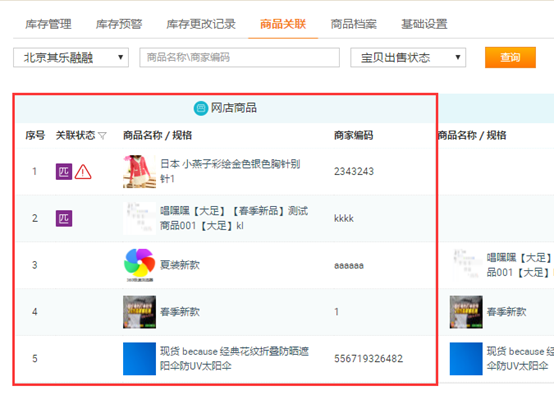Open the pink jacket thumbnail in row 1
The width and height of the screenshot is (554, 395).
140,172
